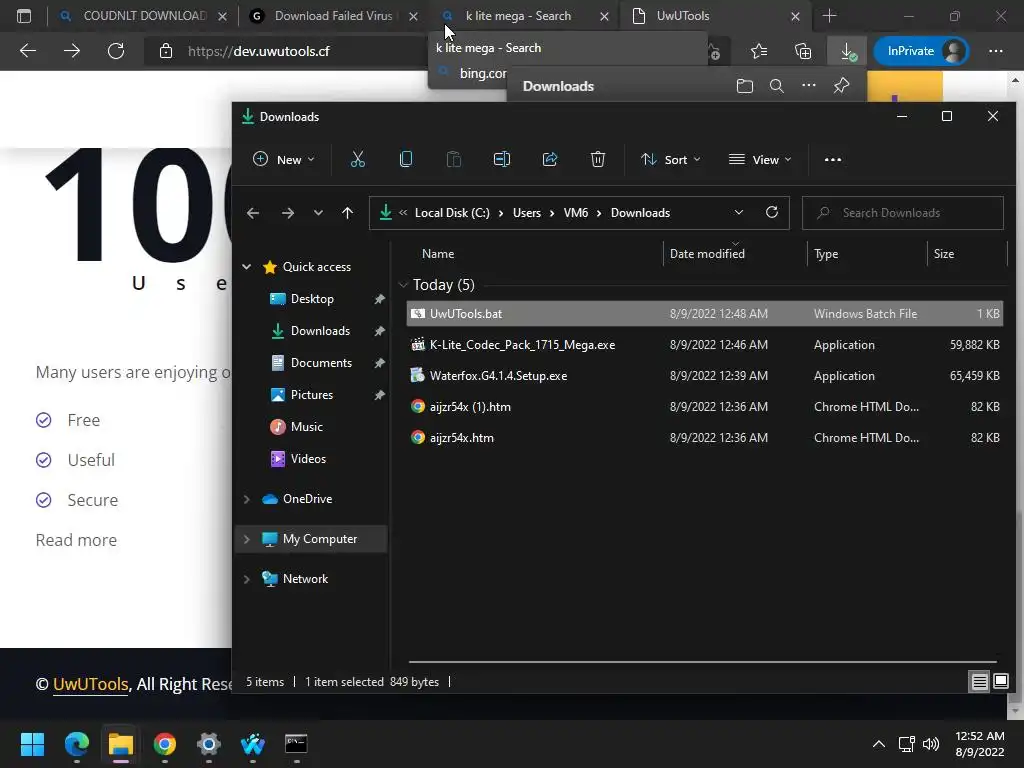Viewport: 1024px width, 768px height.
Task: Open Edge Favorites star icon
Action: tap(759, 51)
